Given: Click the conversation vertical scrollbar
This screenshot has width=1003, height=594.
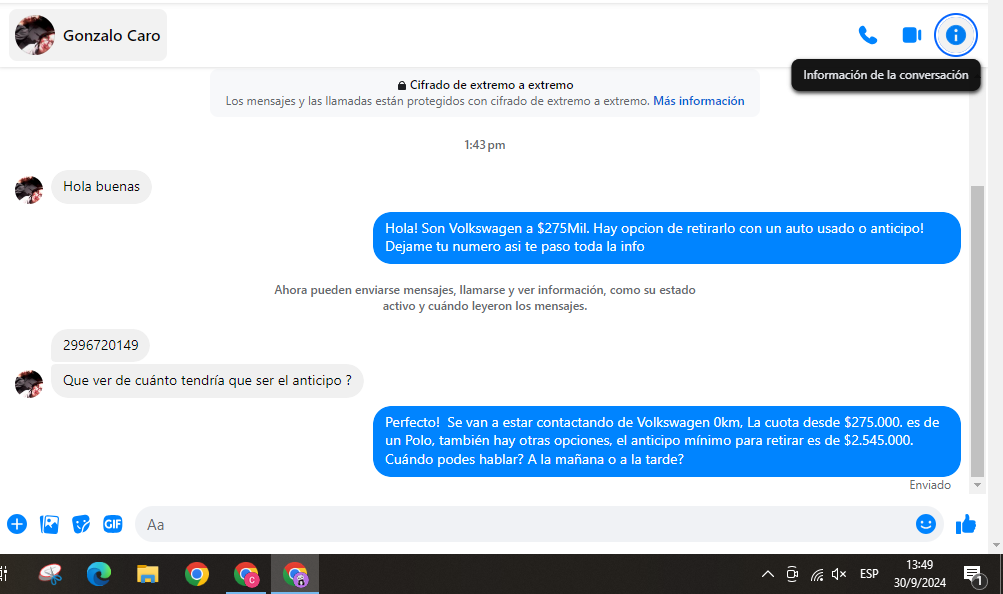Looking at the screenshot, I should pyautogui.click(x=977, y=330).
